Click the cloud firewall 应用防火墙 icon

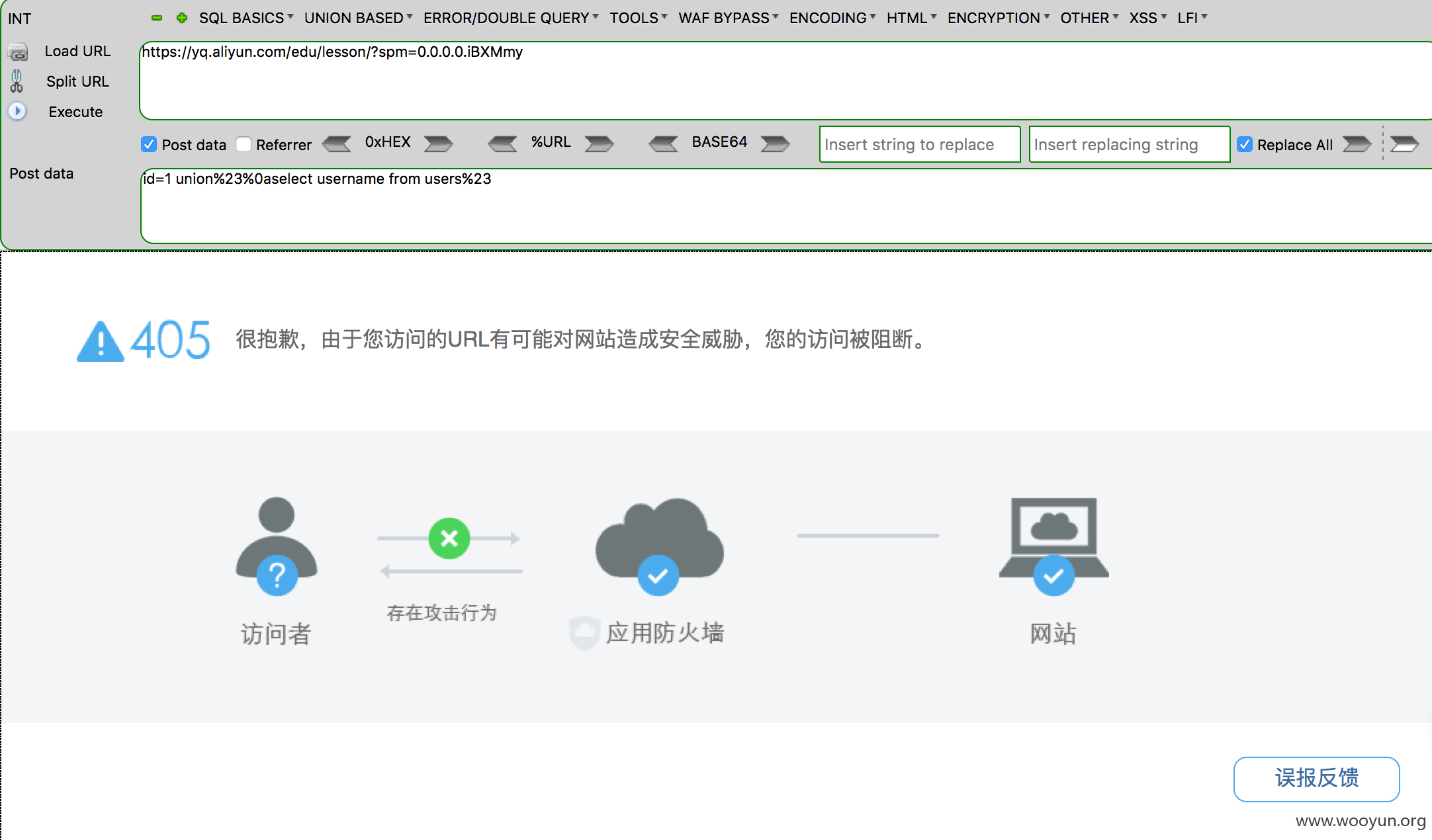coord(659,546)
